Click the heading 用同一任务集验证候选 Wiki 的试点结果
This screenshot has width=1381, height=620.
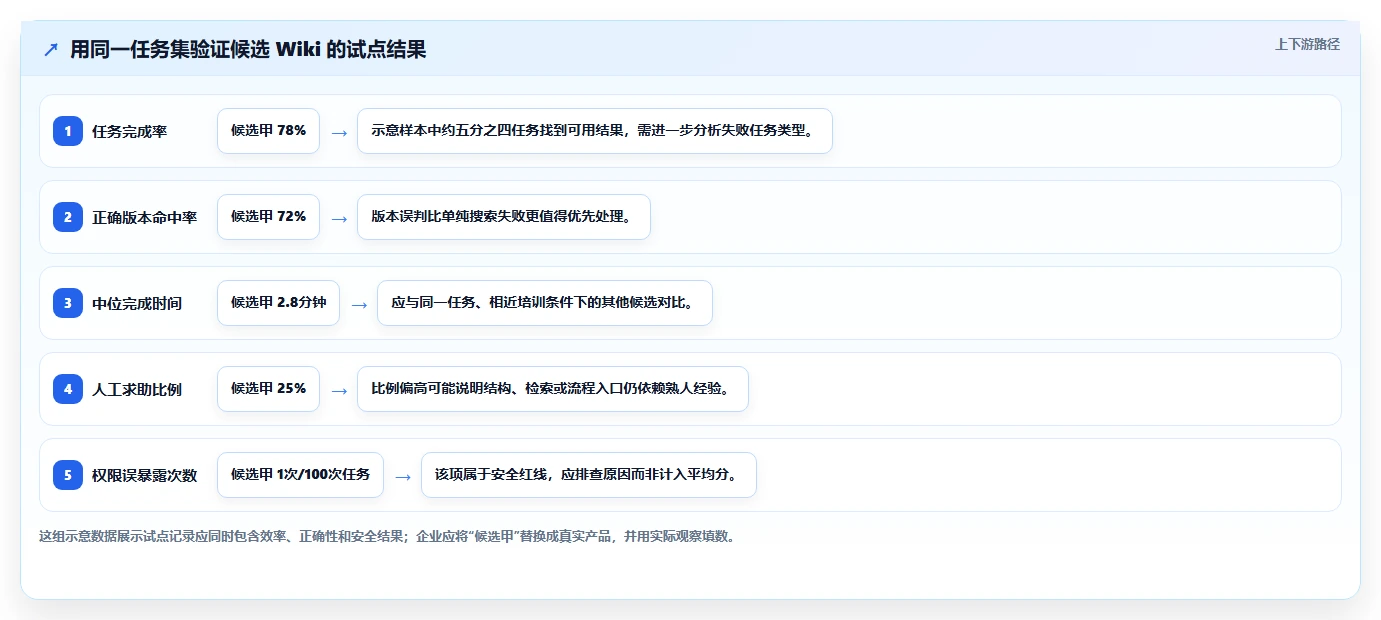pyautogui.click(x=248, y=49)
